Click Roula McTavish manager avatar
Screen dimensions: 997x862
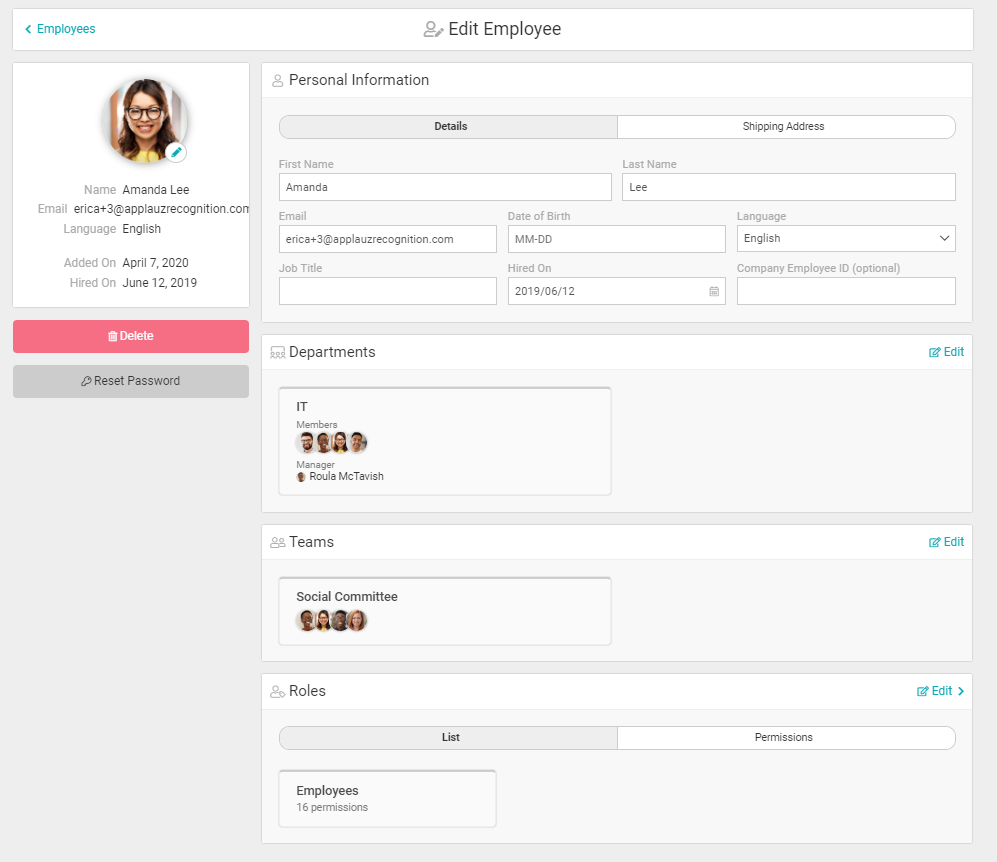[x=301, y=477]
